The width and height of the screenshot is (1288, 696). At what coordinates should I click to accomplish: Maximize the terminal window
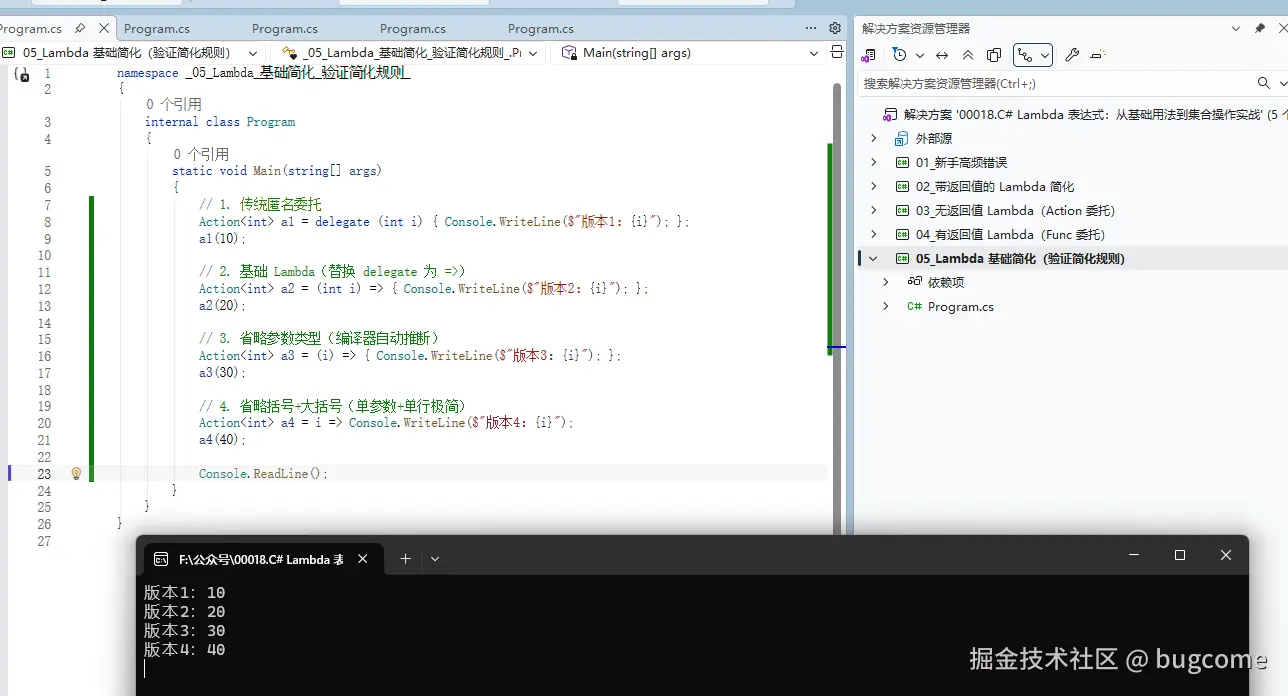coord(1180,555)
